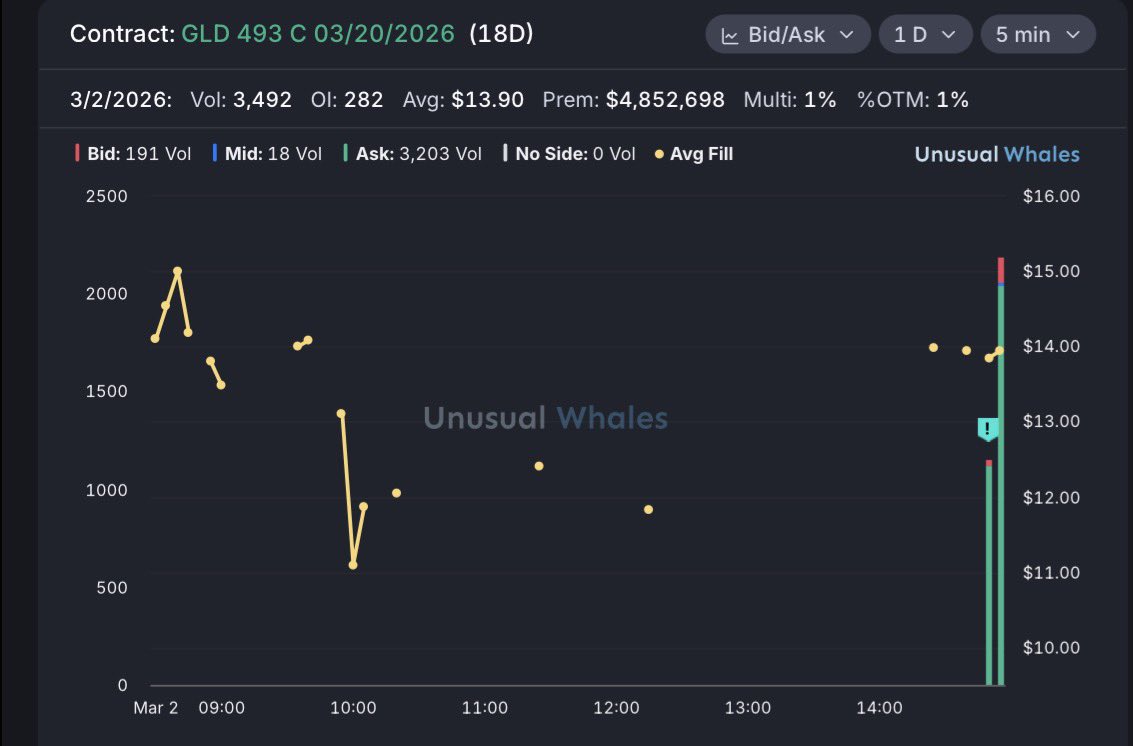Click the Prem: $4,852,698 statistic
The height and width of the screenshot is (746, 1133).
click(634, 100)
